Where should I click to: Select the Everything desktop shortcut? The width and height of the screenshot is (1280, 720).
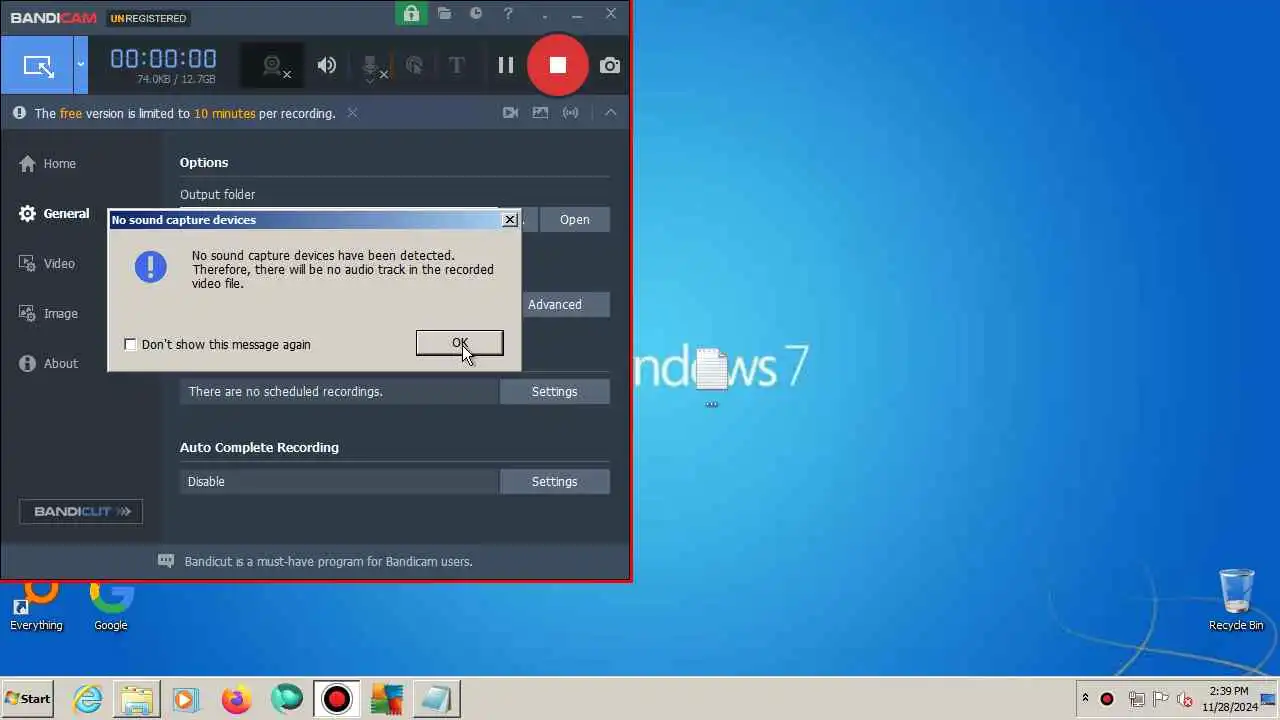36,606
